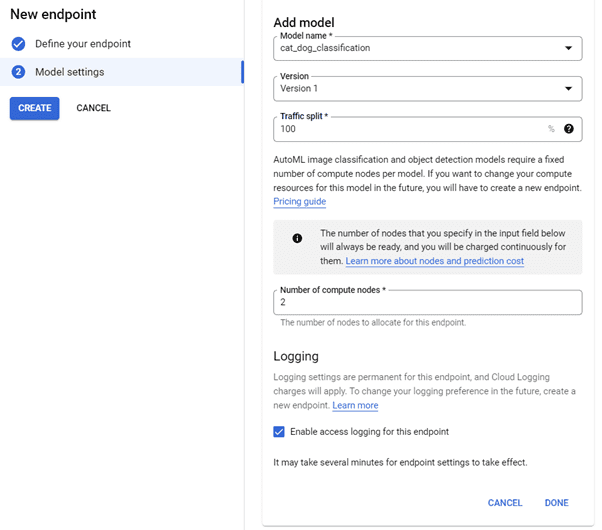Click the Add model heading
The width and height of the screenshot is (602, 530).
point(304,23)
